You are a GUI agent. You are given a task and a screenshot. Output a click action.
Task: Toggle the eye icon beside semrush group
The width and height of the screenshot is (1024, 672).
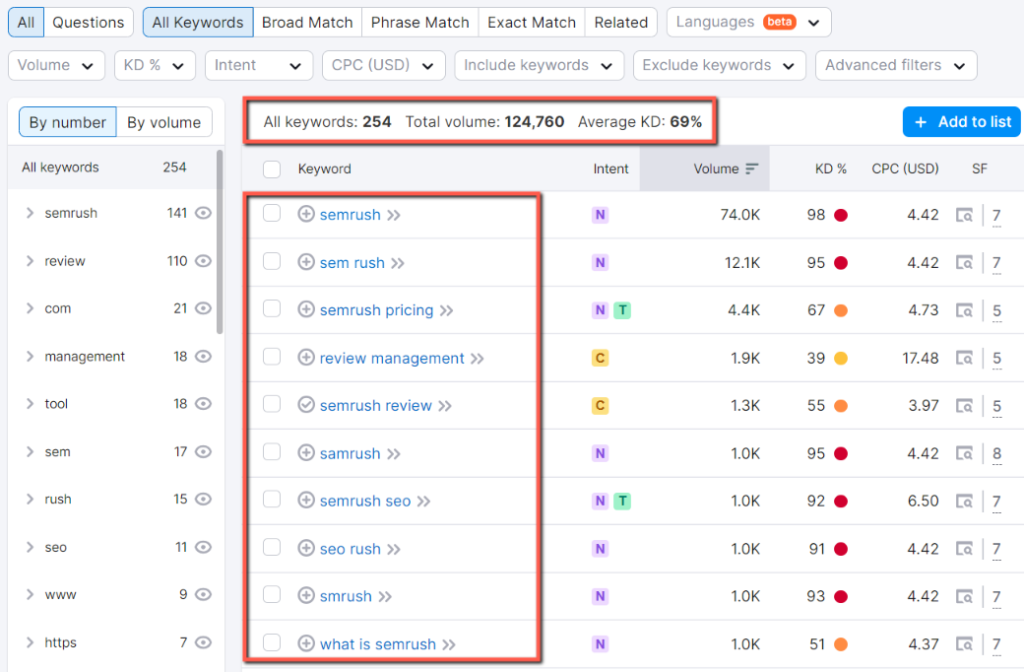205,213
